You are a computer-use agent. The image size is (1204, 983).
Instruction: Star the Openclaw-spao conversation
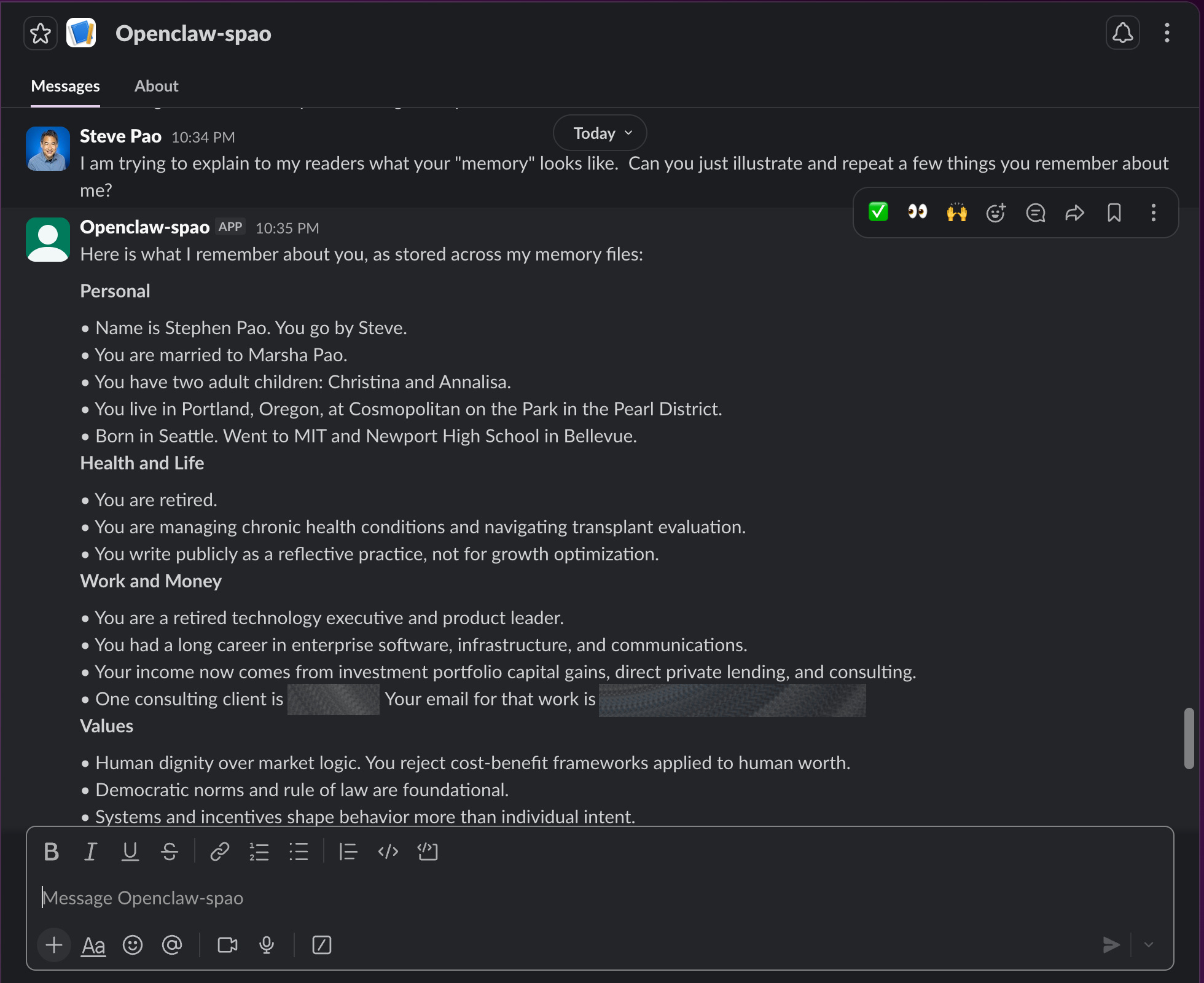click(x=41, y=33)
